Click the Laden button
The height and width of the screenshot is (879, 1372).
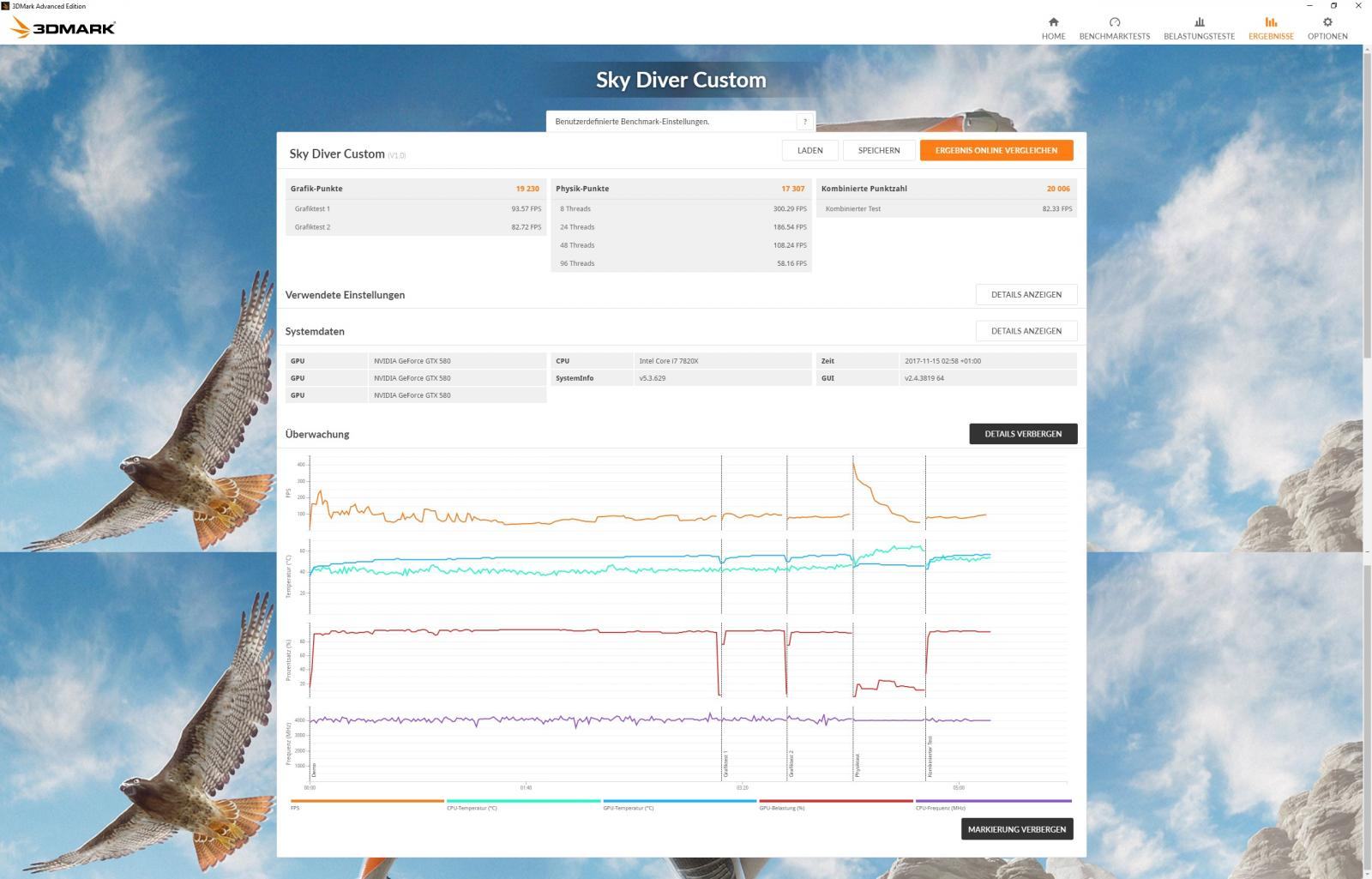point(810,150)
